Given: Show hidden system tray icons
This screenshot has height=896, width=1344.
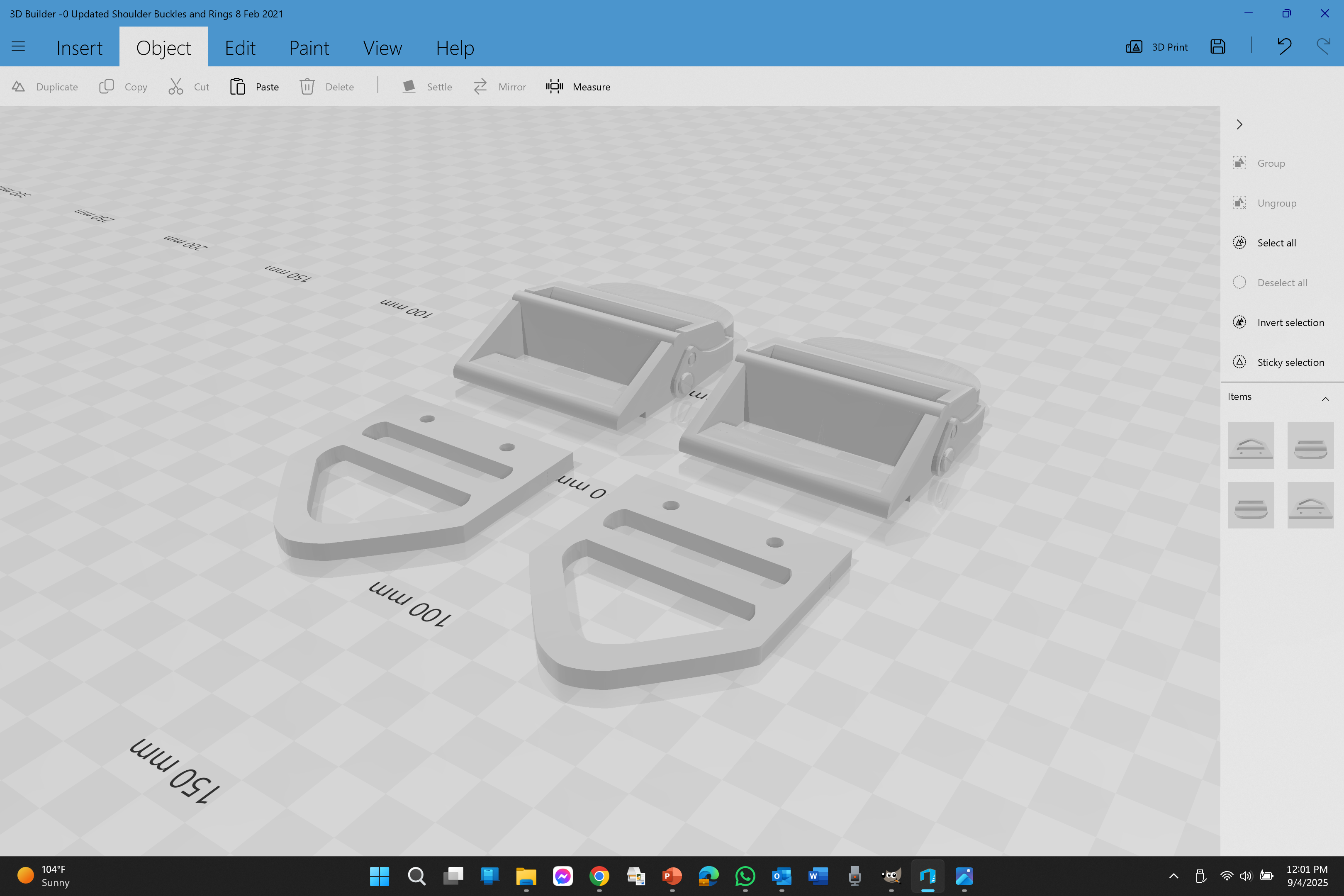Looking at the screenshot, I should pos(1174,876).
